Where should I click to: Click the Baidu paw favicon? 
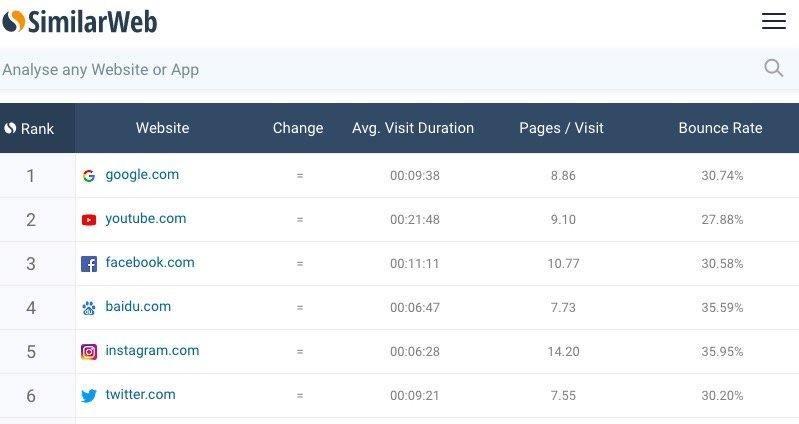[89, 308]
